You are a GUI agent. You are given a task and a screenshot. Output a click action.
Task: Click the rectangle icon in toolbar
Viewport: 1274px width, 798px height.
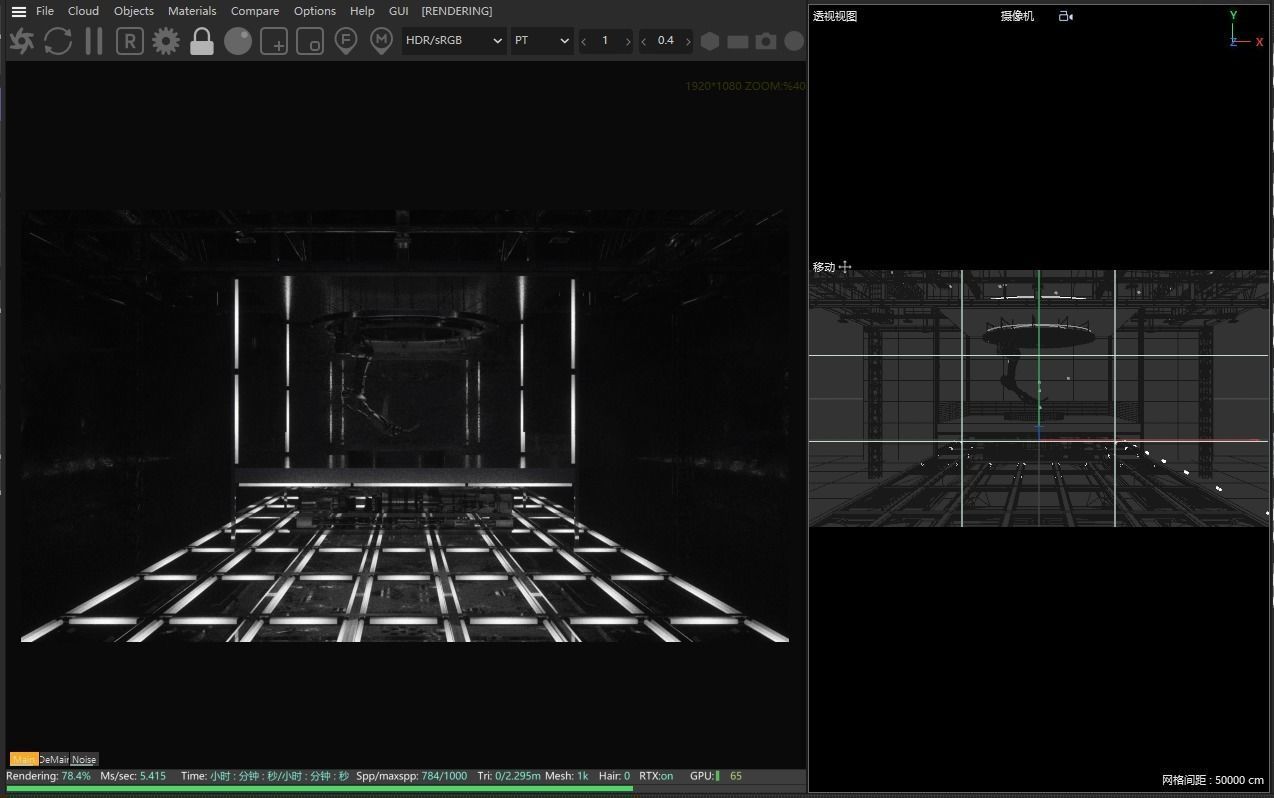[x=738, y=42]
